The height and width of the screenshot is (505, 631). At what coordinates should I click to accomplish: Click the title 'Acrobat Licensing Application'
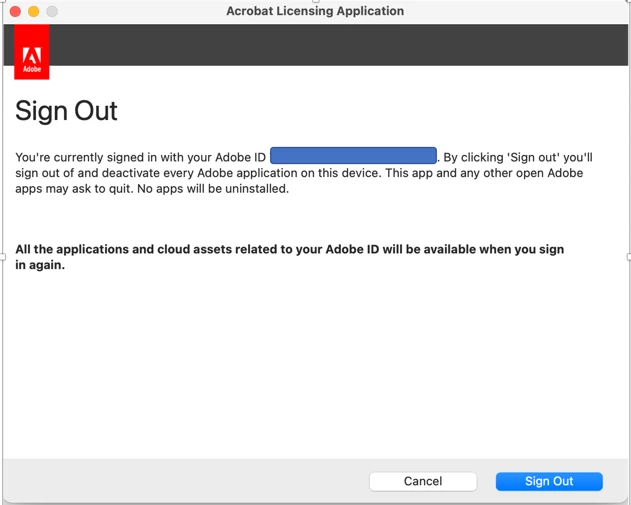pyautogui.click(x=315, y=11)
